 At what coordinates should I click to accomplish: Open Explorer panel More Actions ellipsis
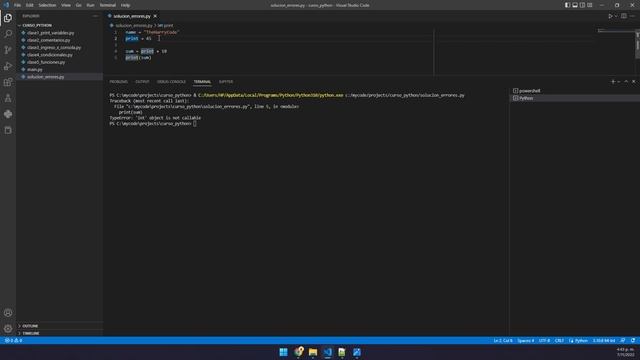click(96, 16)
